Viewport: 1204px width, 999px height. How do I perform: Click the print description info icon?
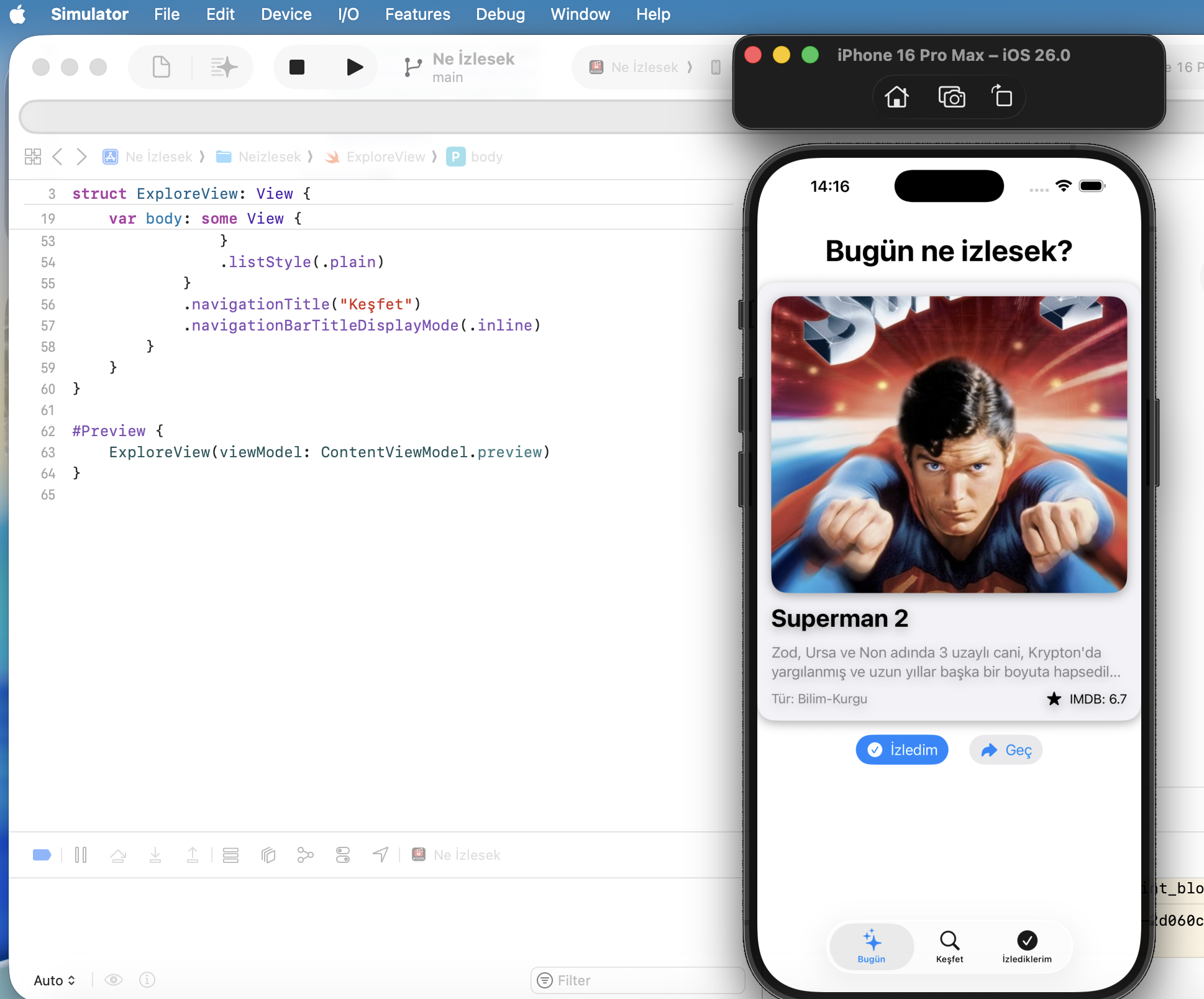click(147, 980)
